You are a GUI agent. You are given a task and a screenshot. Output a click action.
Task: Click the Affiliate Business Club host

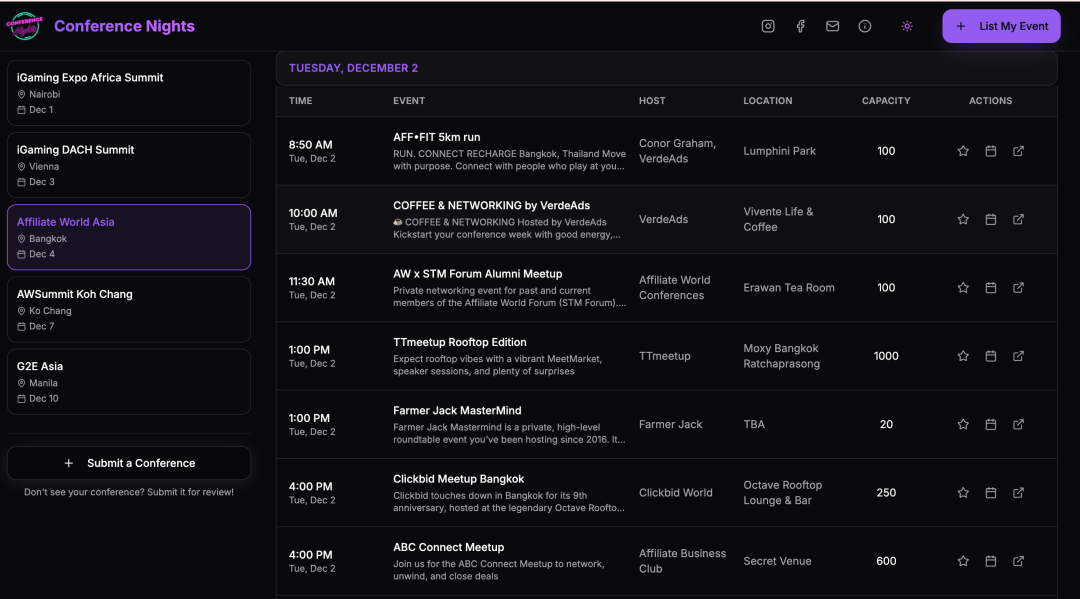tap(683, 560)
